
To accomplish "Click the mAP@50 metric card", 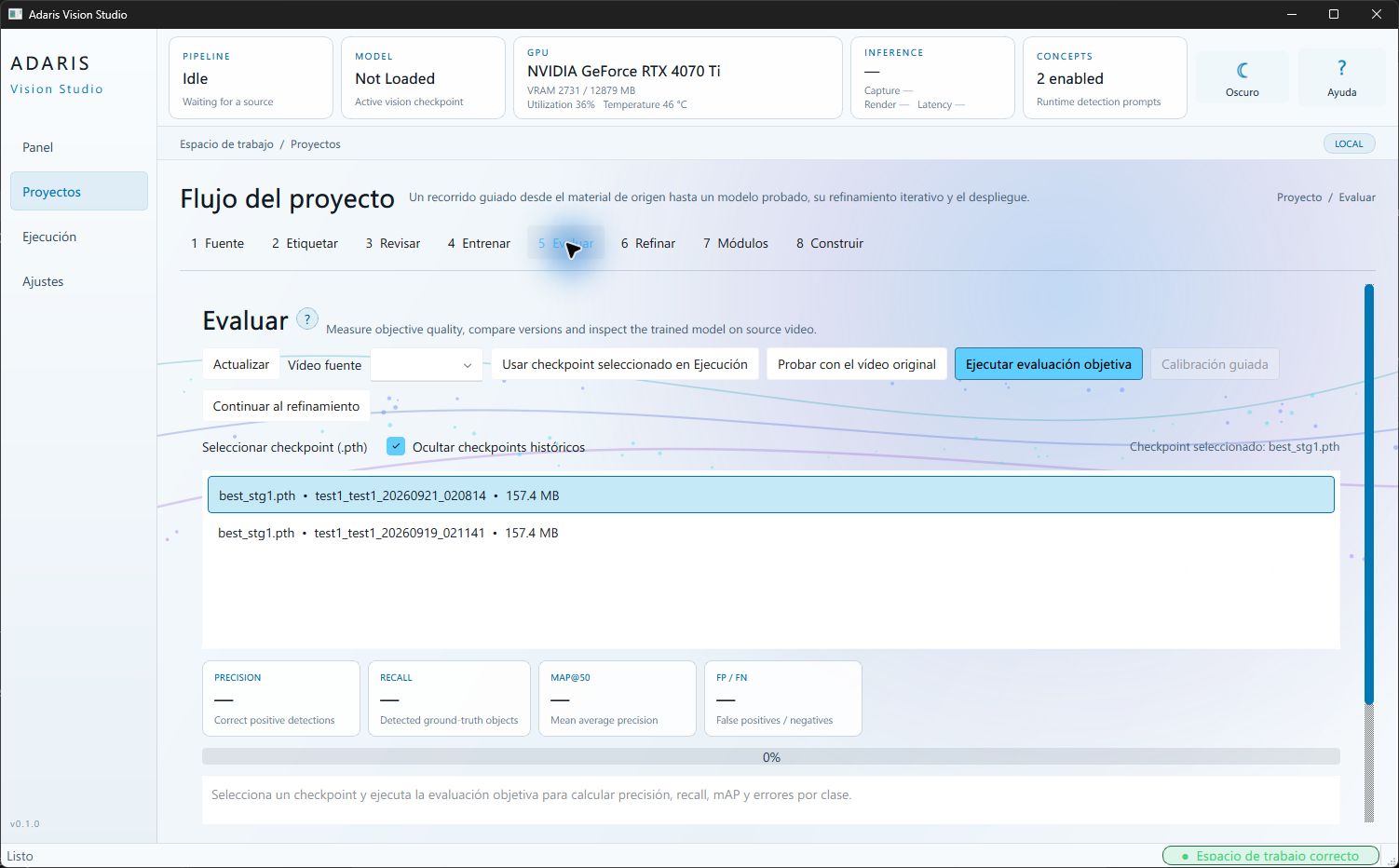I will click(618, 698).
